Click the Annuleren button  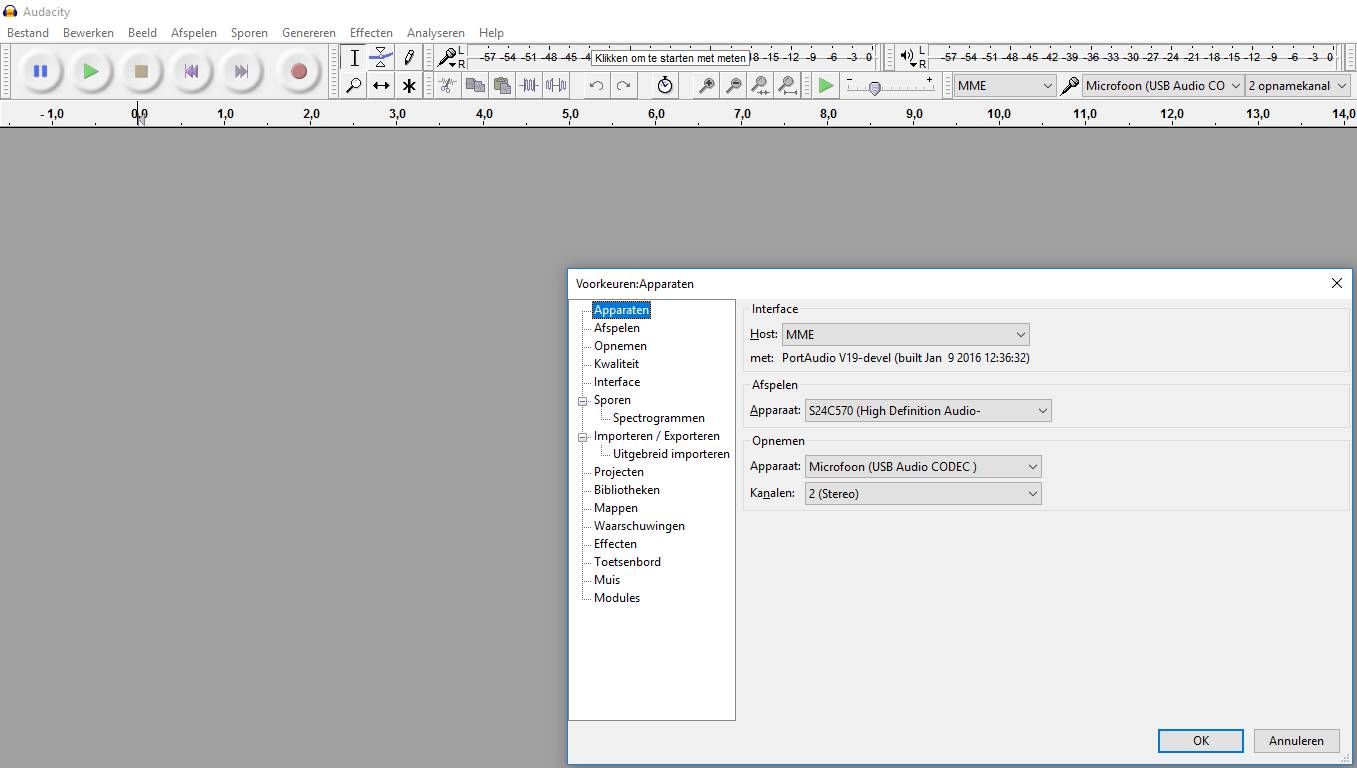click(1296, 741)
